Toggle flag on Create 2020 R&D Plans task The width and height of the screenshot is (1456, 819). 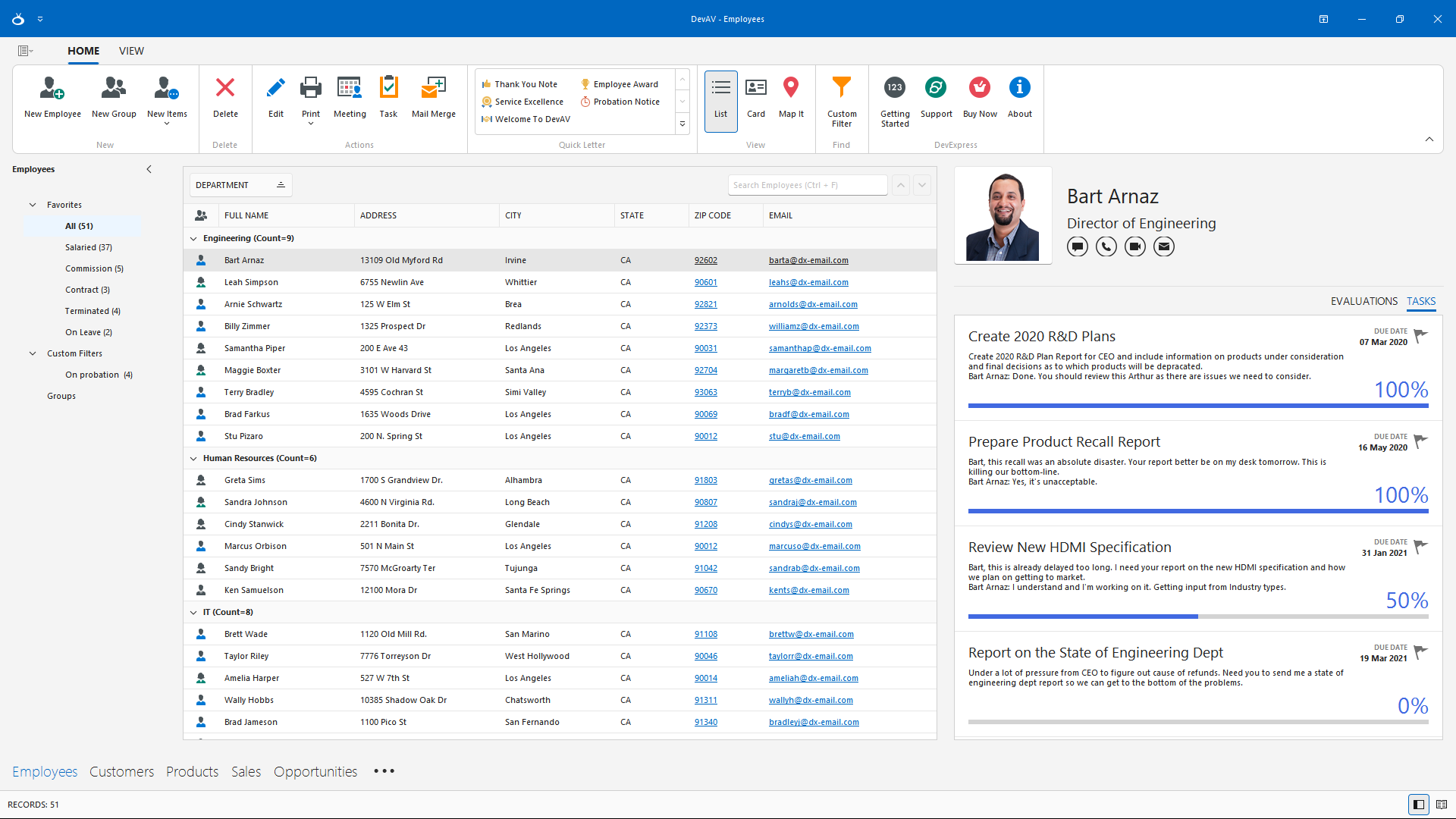1420,335
